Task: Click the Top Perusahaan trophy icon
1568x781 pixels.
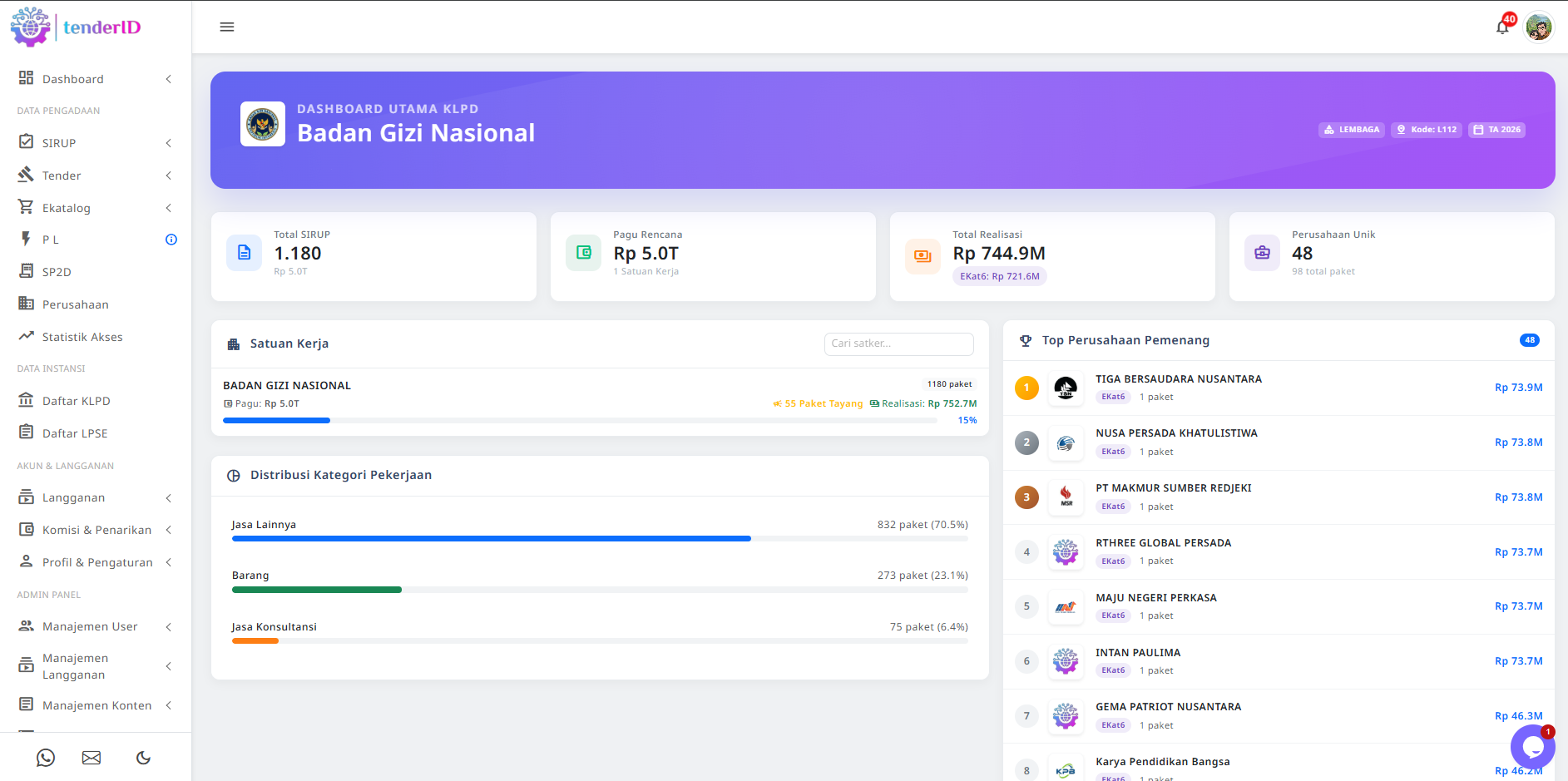Action: 1026,340
